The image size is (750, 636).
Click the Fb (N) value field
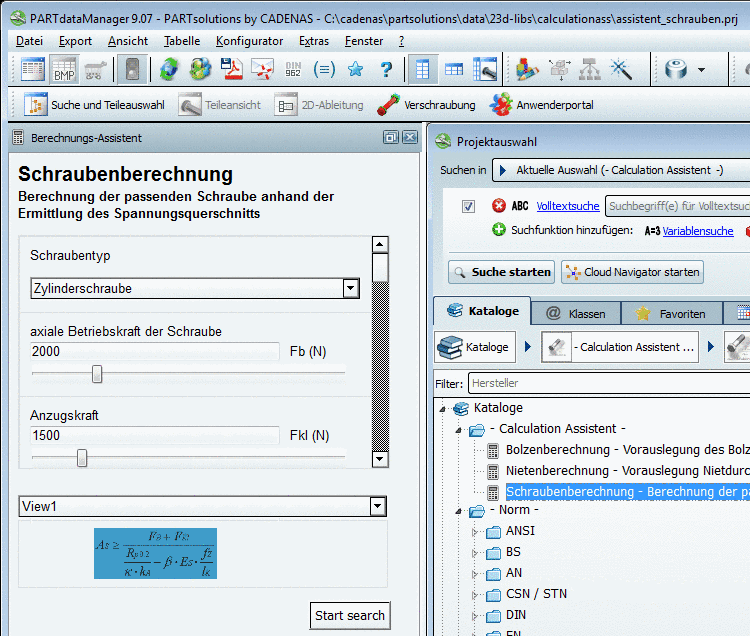[x=154, y=351]
